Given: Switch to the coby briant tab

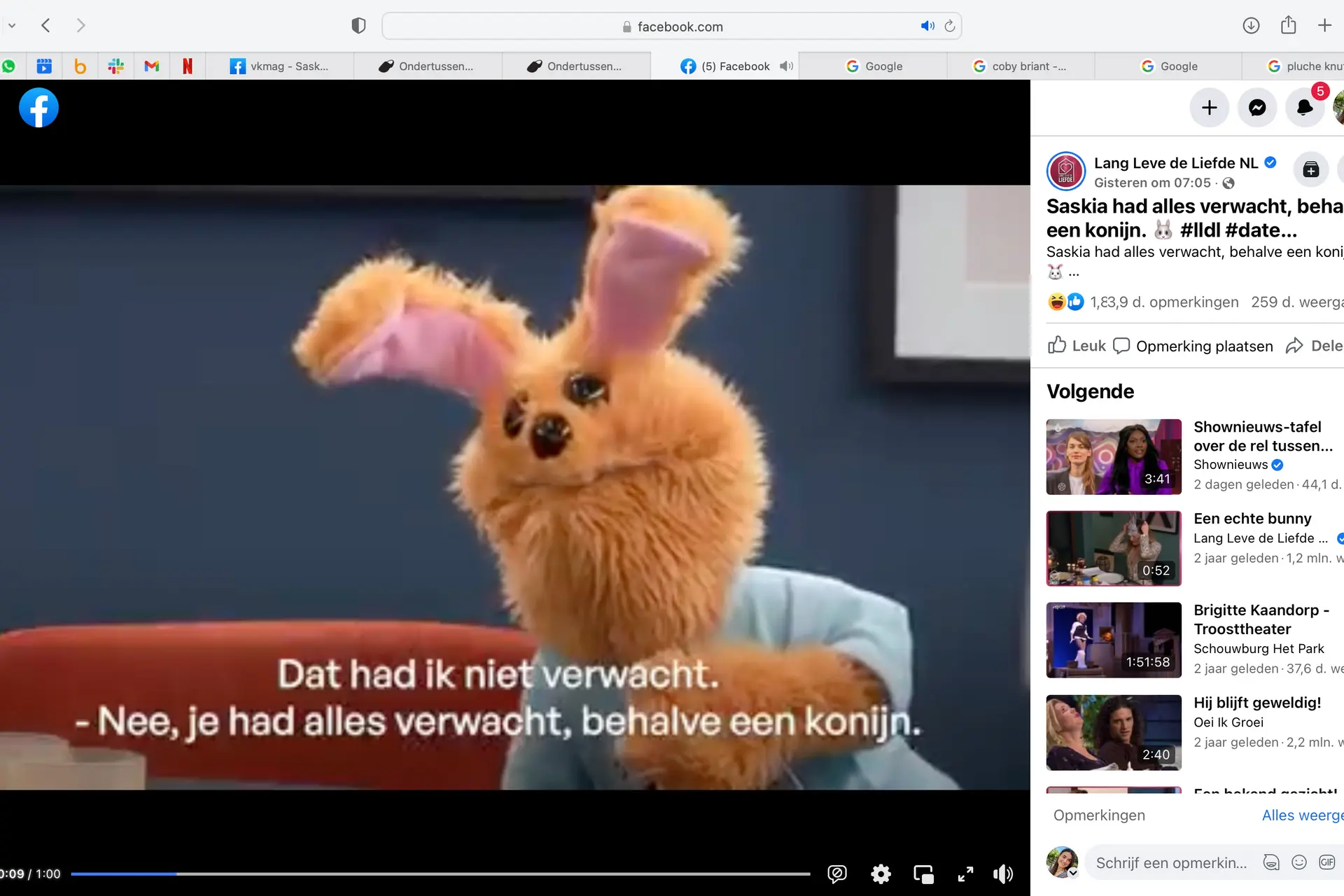Looking at the screenshot, I should click(1020, 66).
